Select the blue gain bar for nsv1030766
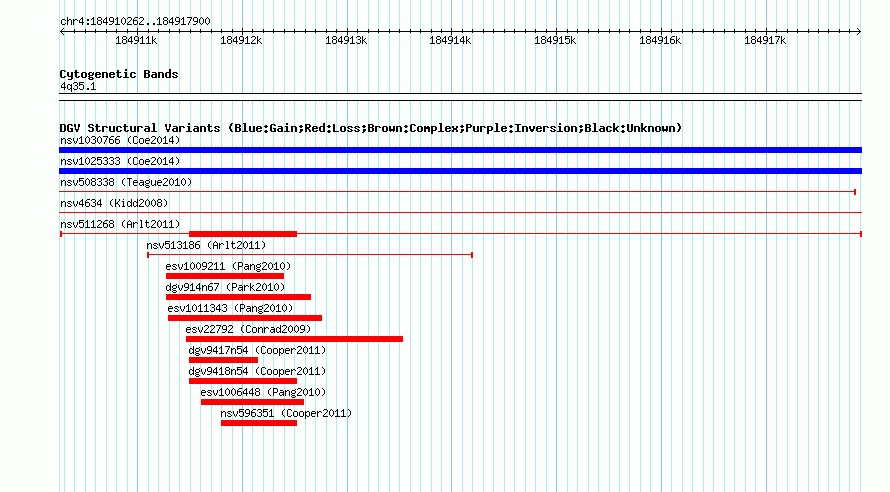The image size is (890, 492). 460,150
